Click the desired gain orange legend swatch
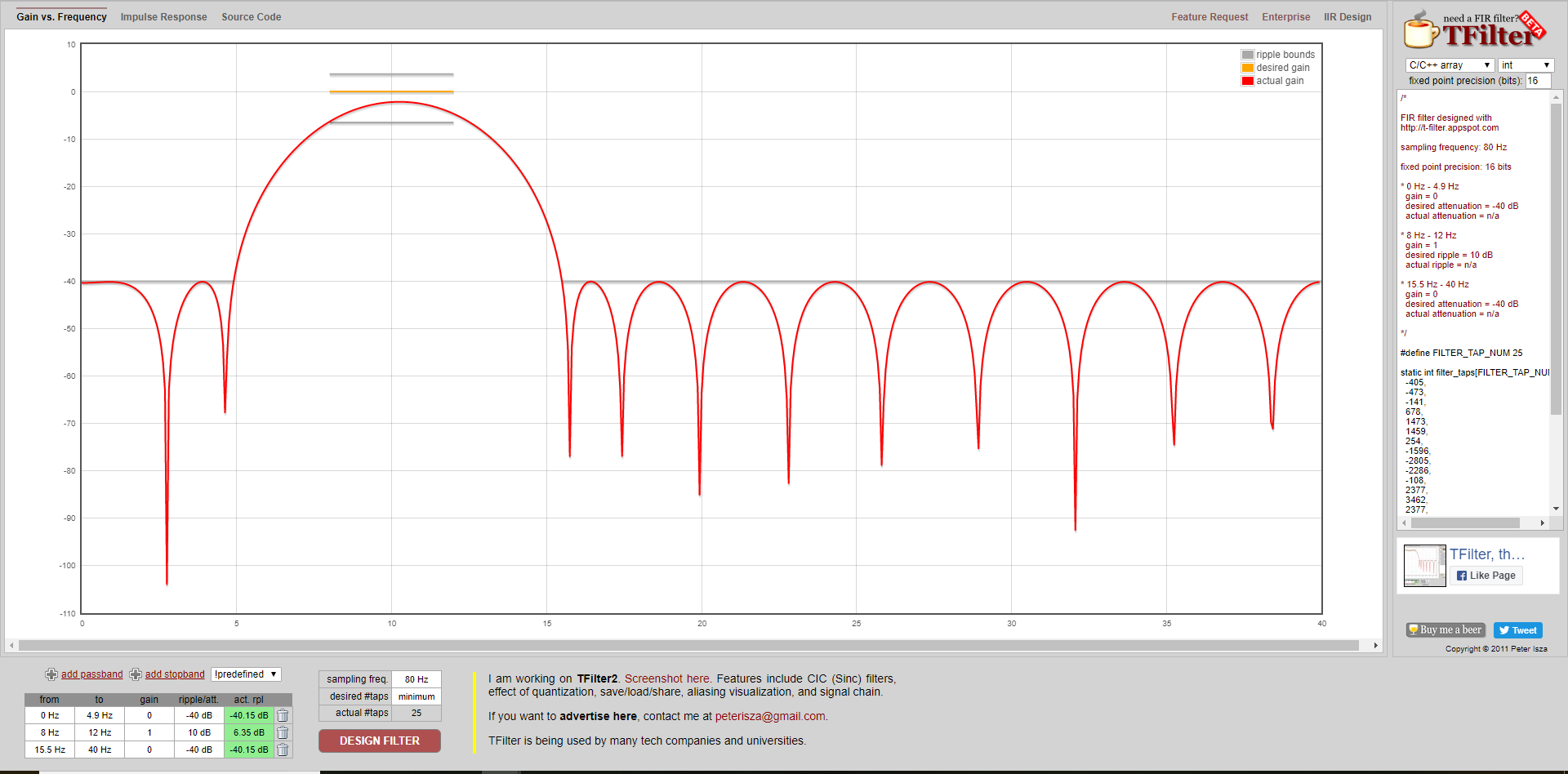 (x=1247, y=68)
